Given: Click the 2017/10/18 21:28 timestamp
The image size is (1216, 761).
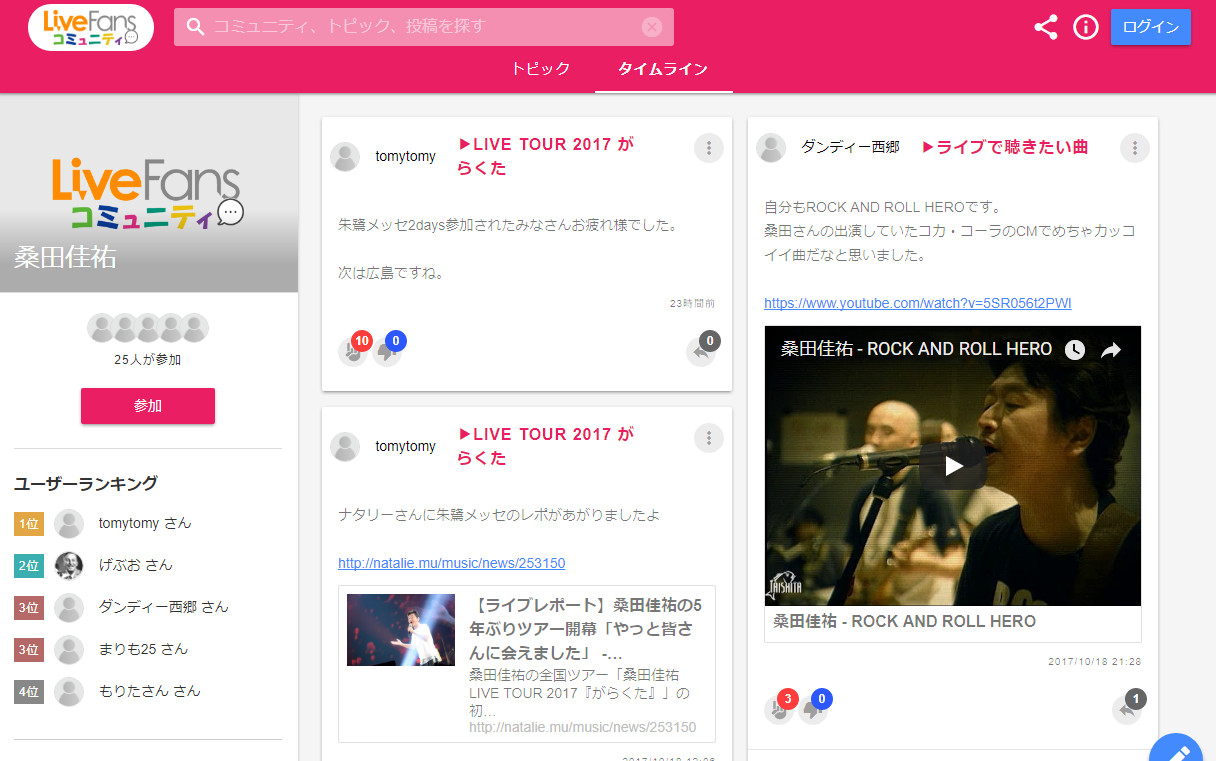Looking at the screenshot, I should 1095,662.
